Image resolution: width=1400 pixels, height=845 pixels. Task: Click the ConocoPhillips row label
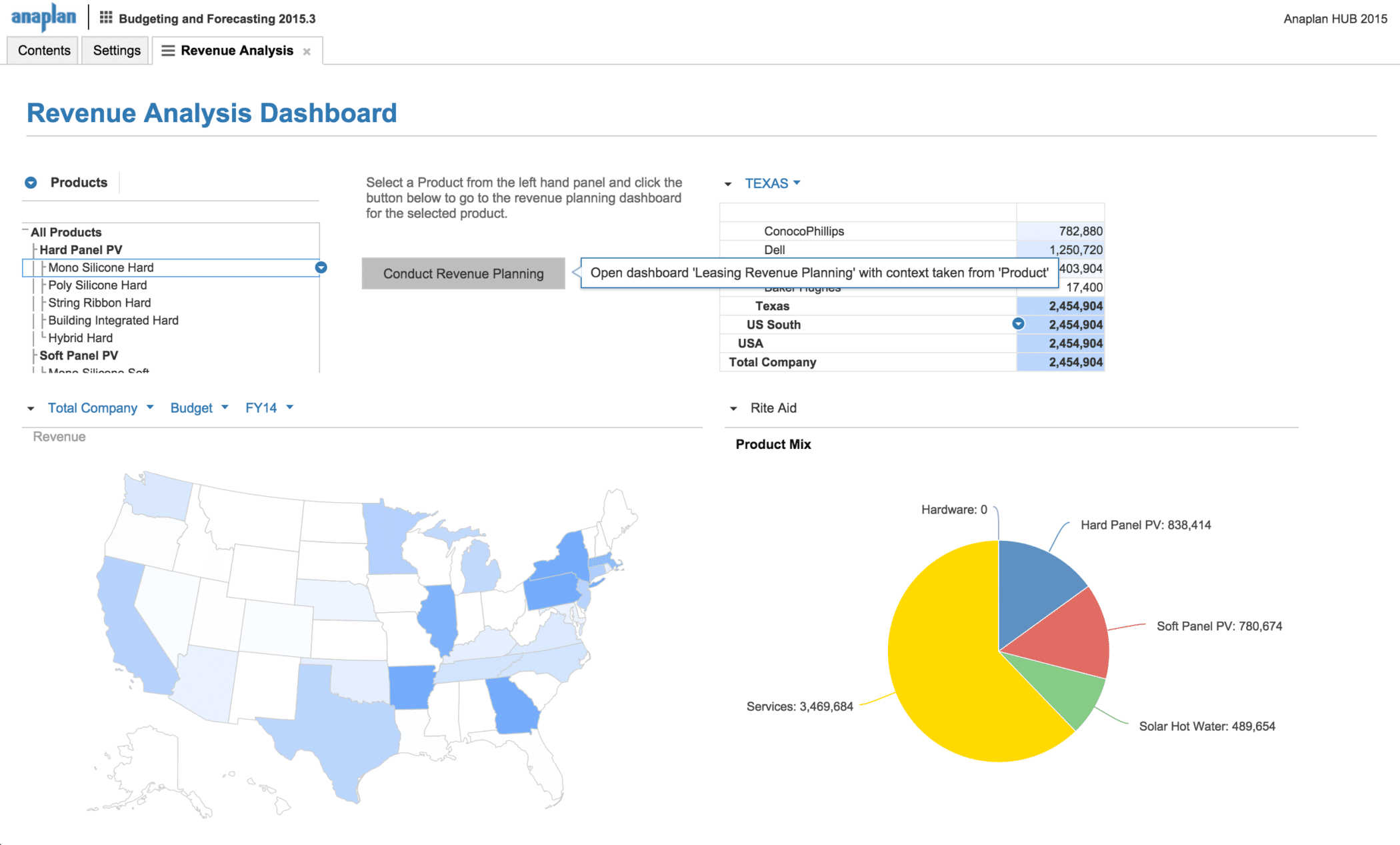pos(804,231)
